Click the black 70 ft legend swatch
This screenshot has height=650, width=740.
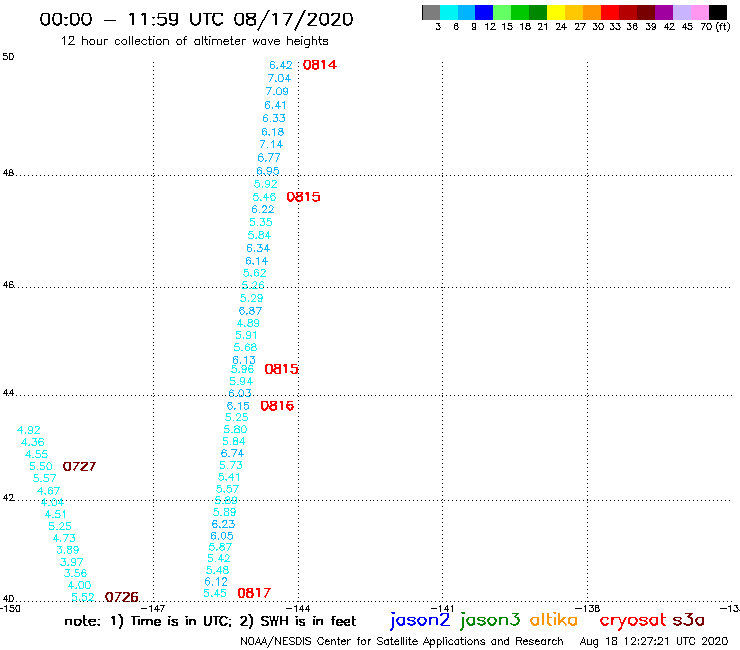click(x=717, y=12)
